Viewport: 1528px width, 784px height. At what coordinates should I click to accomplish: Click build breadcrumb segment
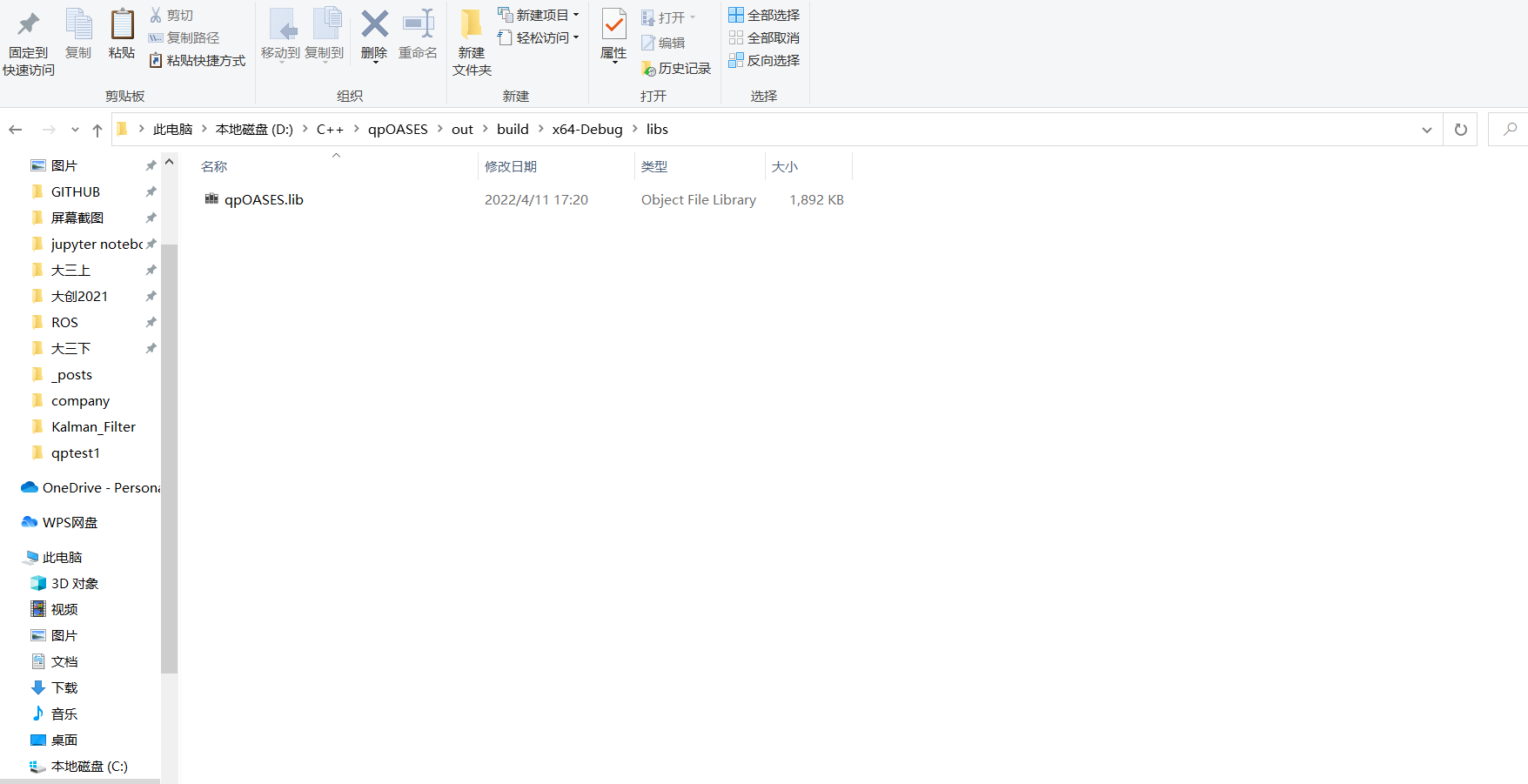[x=513, y=129]
